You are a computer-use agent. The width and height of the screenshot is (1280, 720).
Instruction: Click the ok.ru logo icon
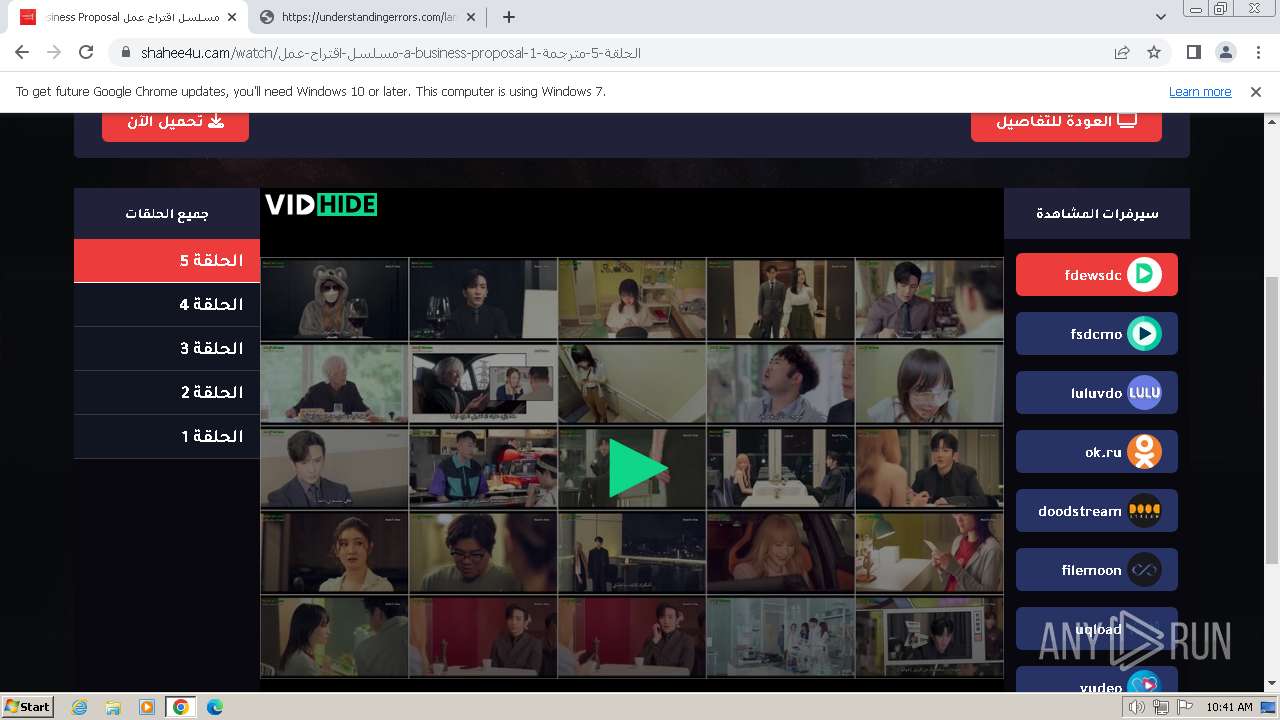click(1144, 452)
